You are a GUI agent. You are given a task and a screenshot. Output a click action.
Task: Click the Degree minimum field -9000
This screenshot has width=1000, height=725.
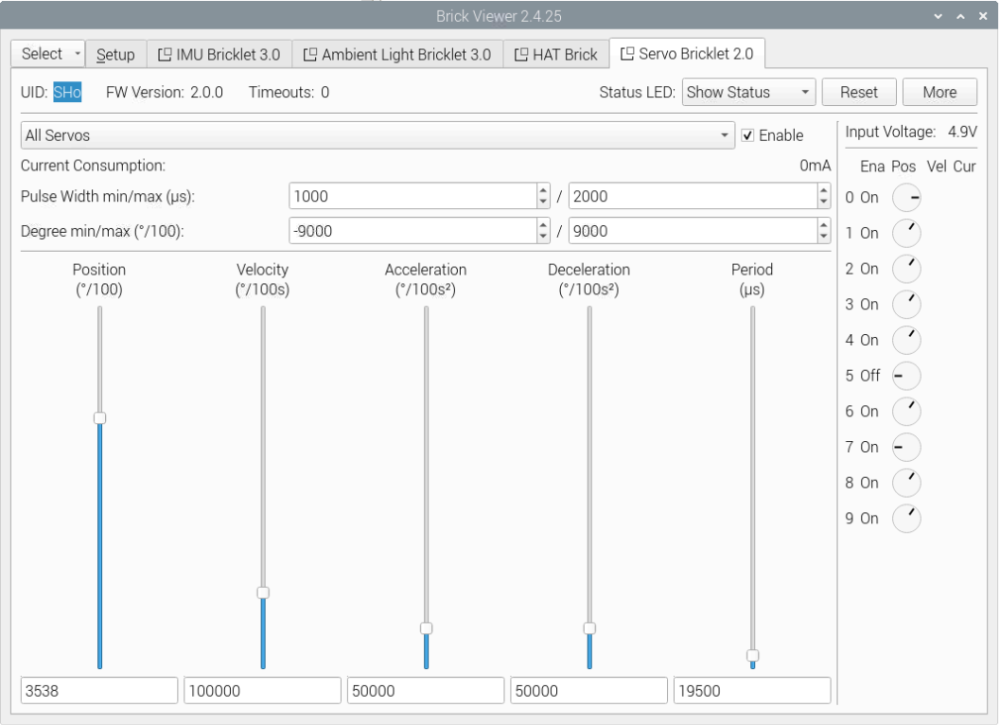point(413,231)
